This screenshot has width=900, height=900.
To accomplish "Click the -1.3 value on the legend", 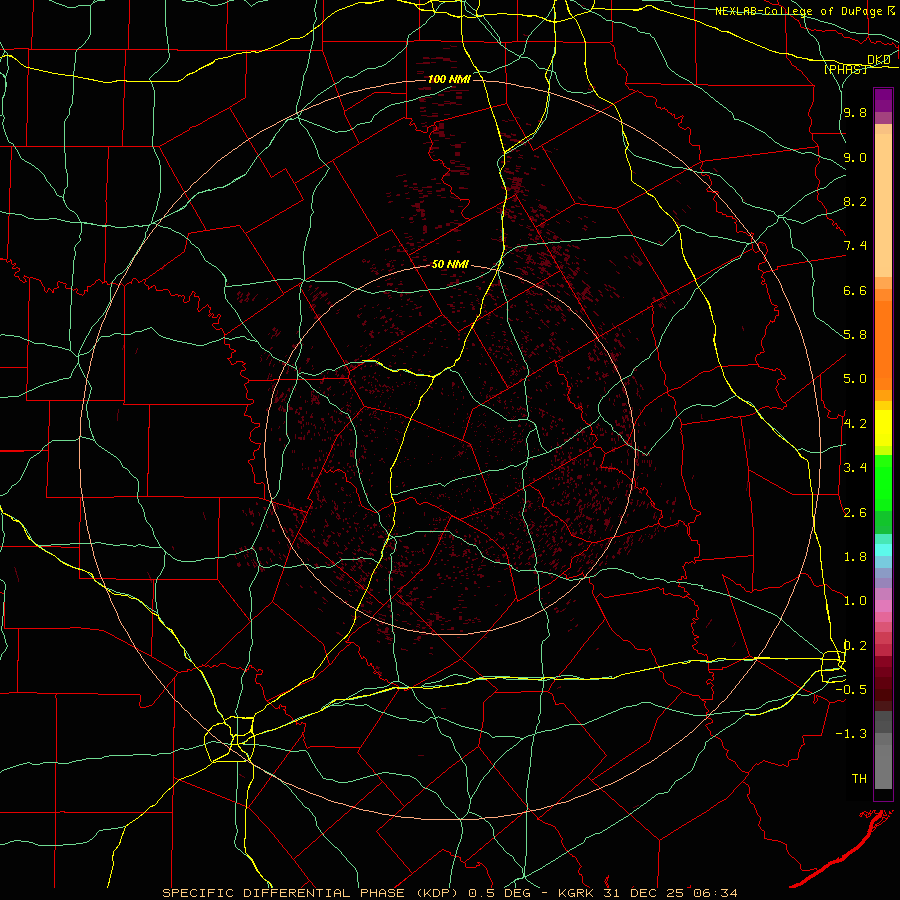I will tap(851, 734).
